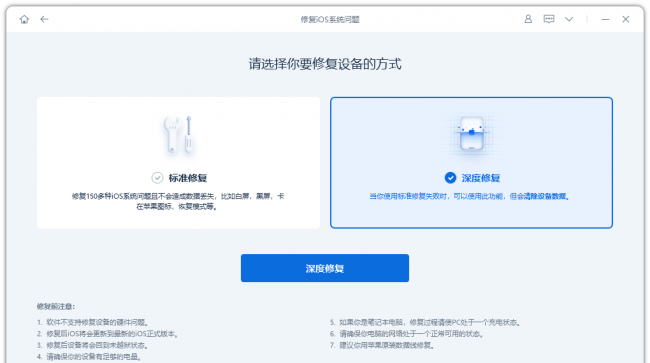Expand the title bar chevron menu
650x363 pixels.
click(569, 19)
